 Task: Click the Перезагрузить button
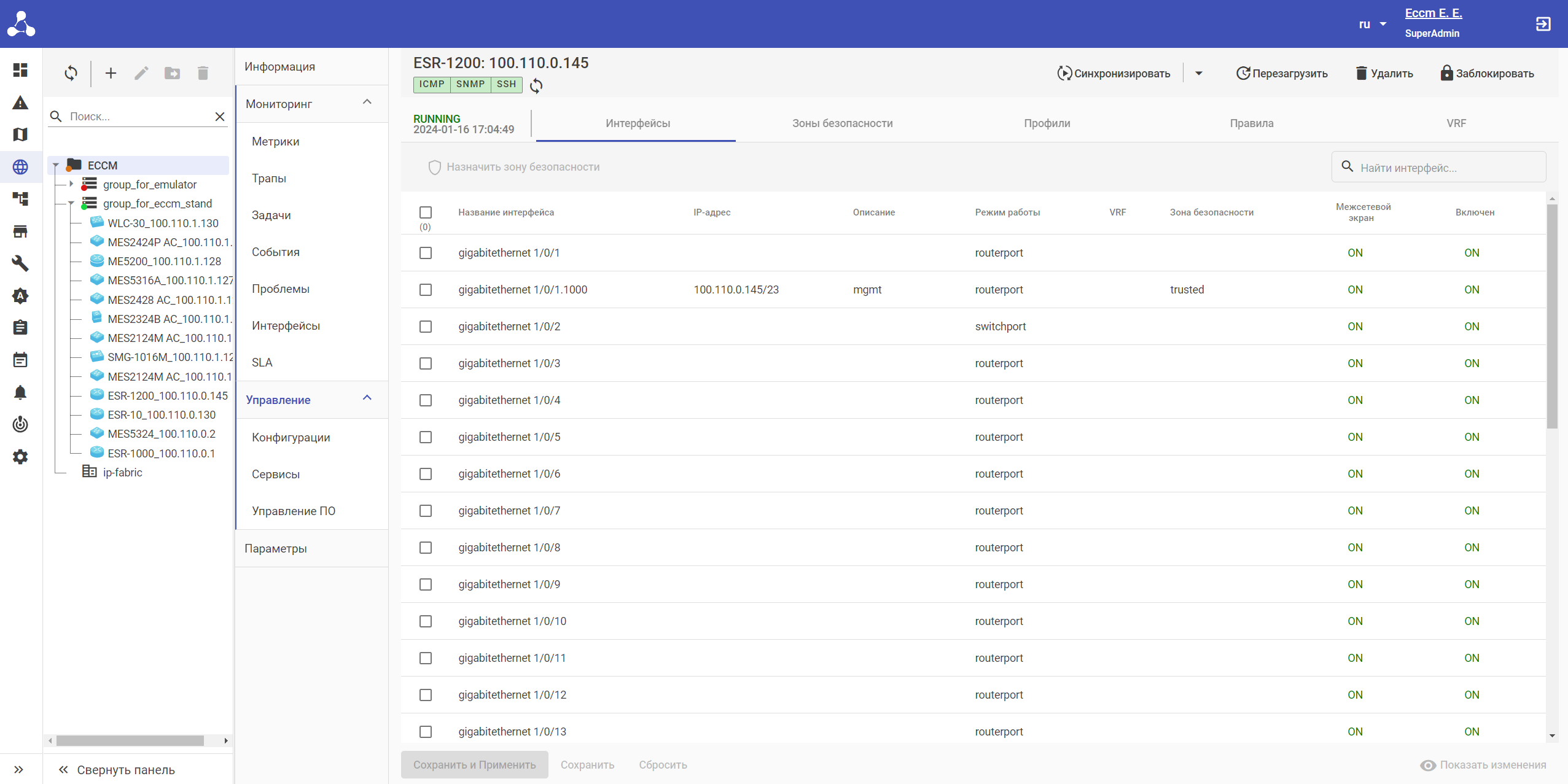point(1282,74)
